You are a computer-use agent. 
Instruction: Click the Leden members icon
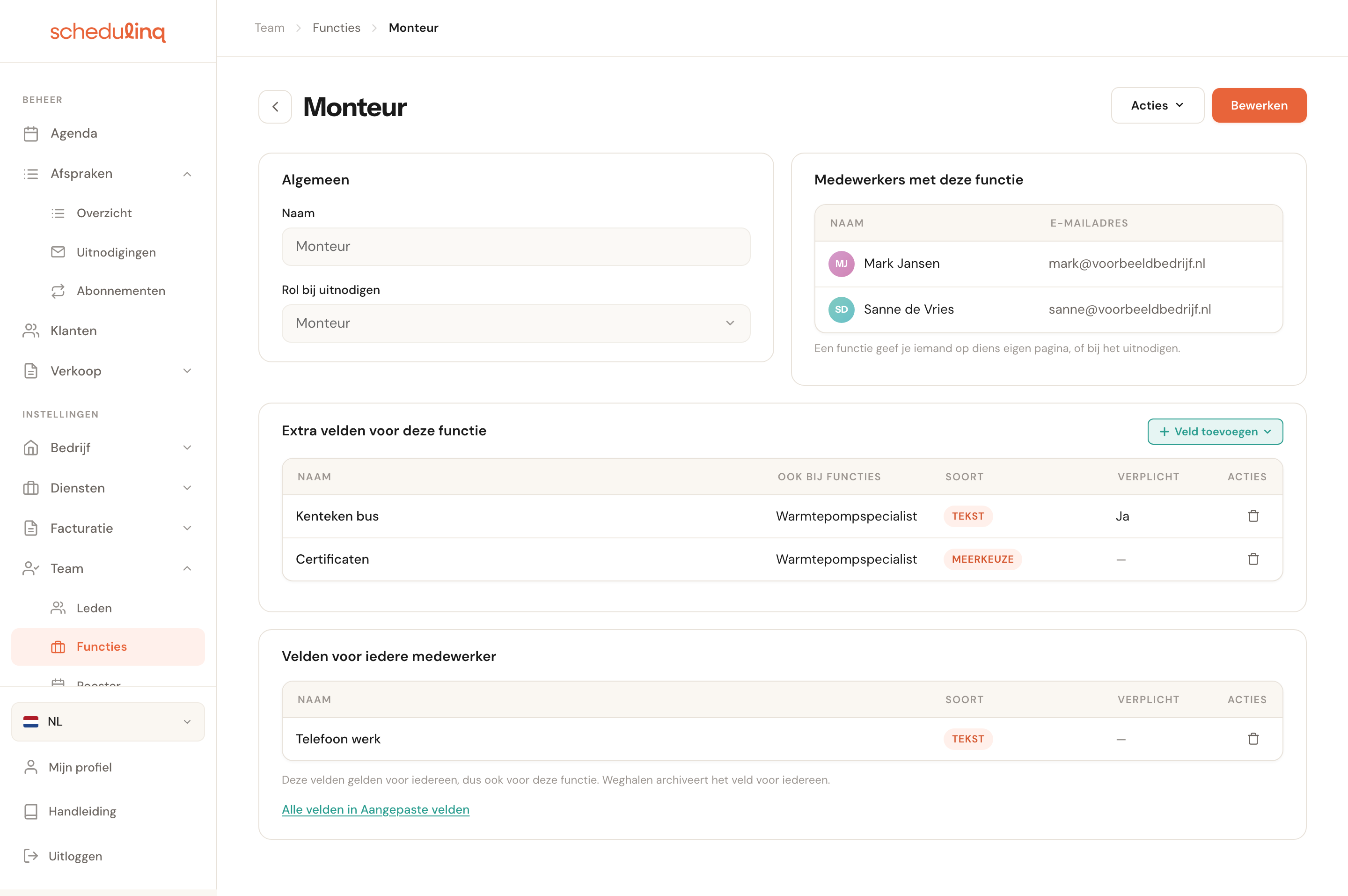click(x=58, y=608)
